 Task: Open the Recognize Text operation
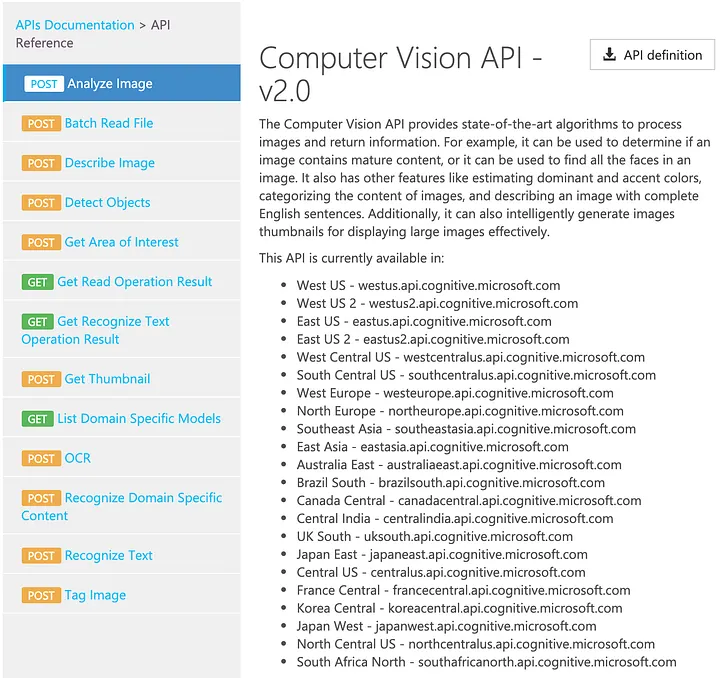(x=108, y=555)
